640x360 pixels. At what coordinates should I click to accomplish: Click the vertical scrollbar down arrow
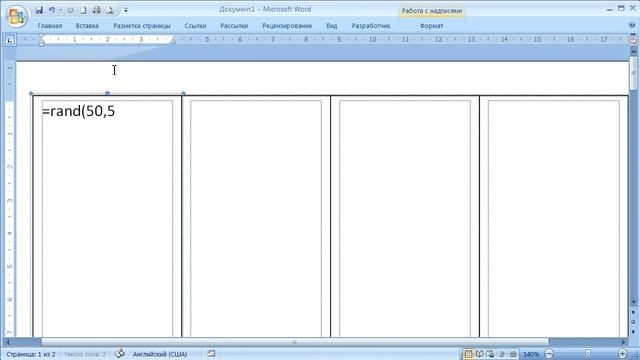coord(633,302)
